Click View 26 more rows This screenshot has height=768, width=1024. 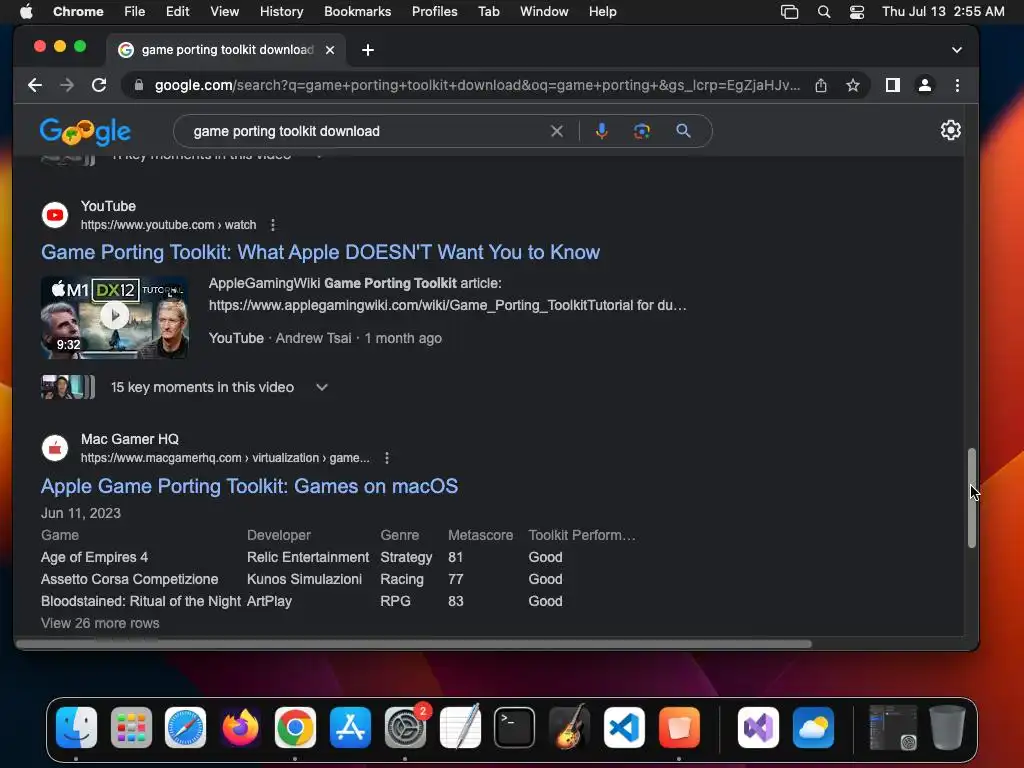point(100,624)
